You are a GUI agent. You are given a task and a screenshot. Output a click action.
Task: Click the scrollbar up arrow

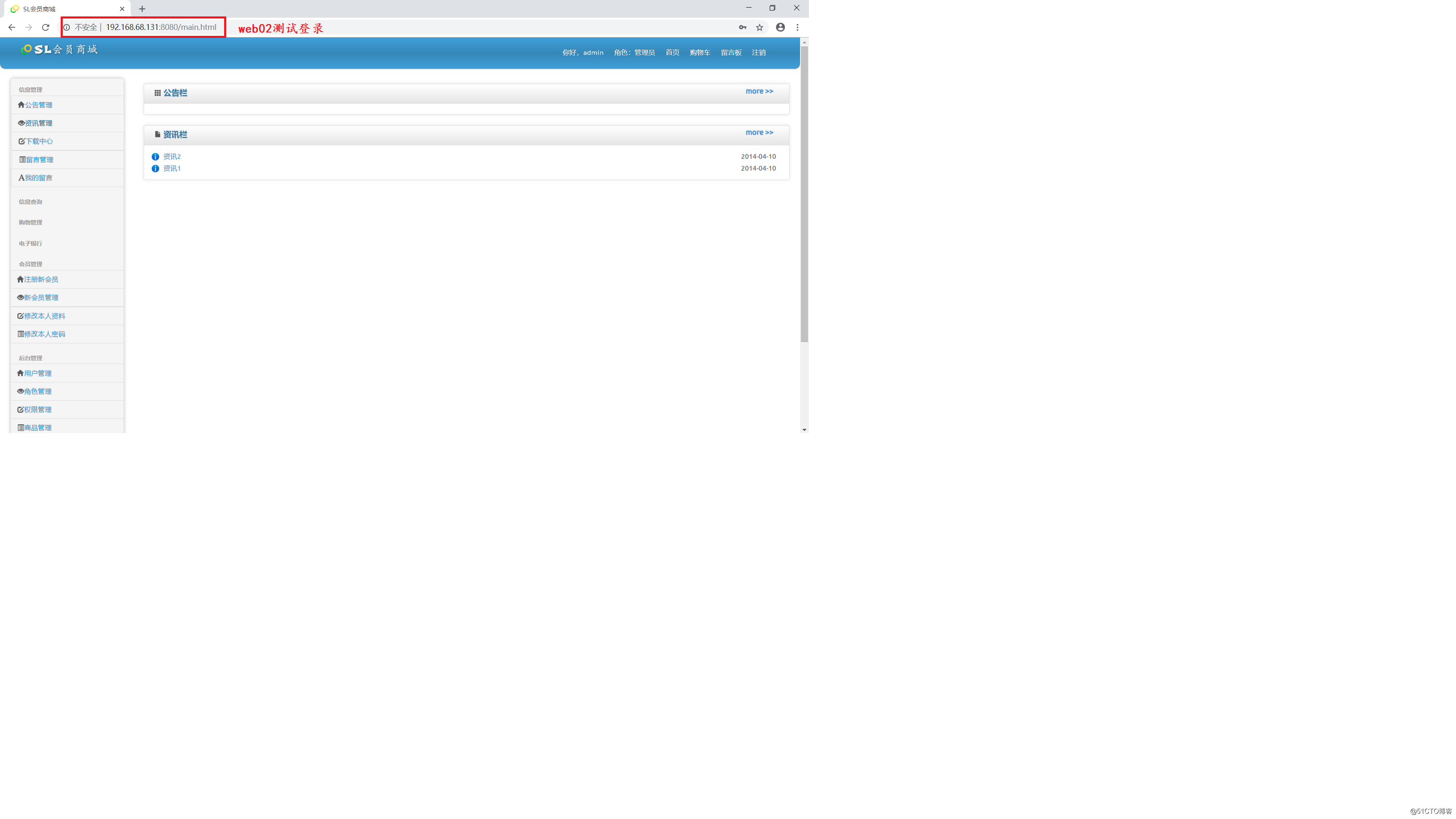pyautogui.click(x=804, y=43)
